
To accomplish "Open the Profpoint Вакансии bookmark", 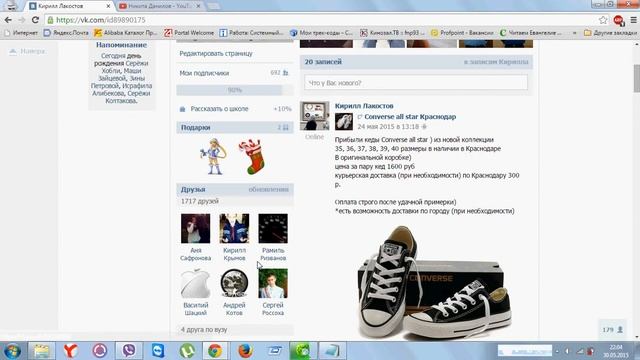I will (462, 33).
